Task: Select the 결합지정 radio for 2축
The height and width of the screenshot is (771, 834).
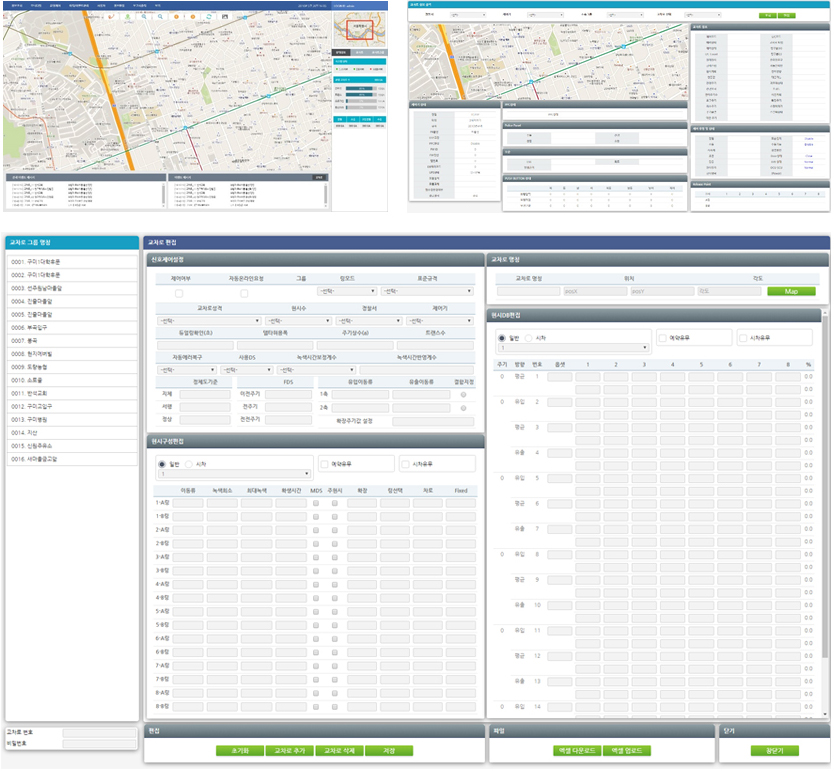Action: click(463, 408)
